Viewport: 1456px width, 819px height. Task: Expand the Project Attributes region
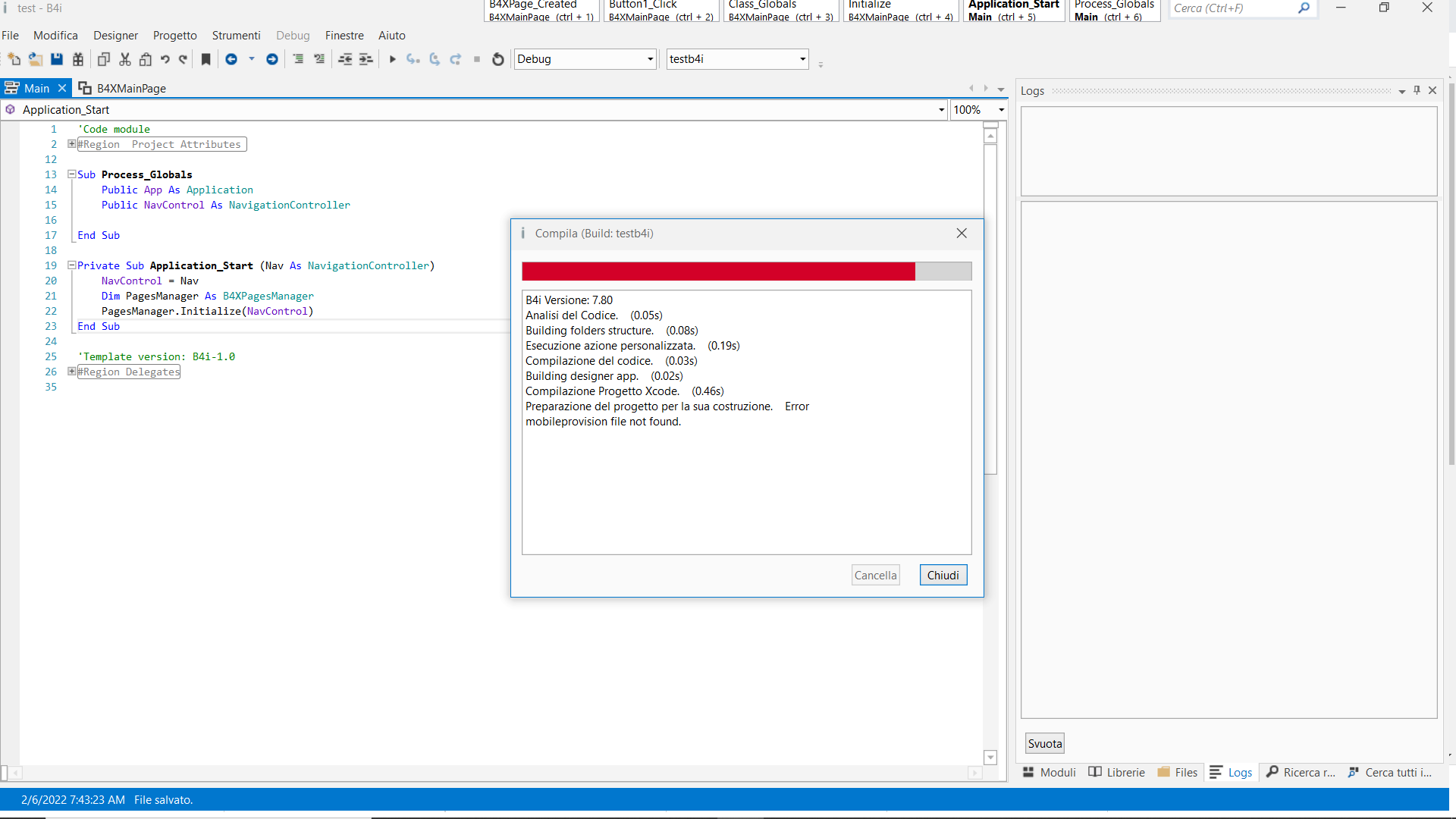[x=71, y=144]
